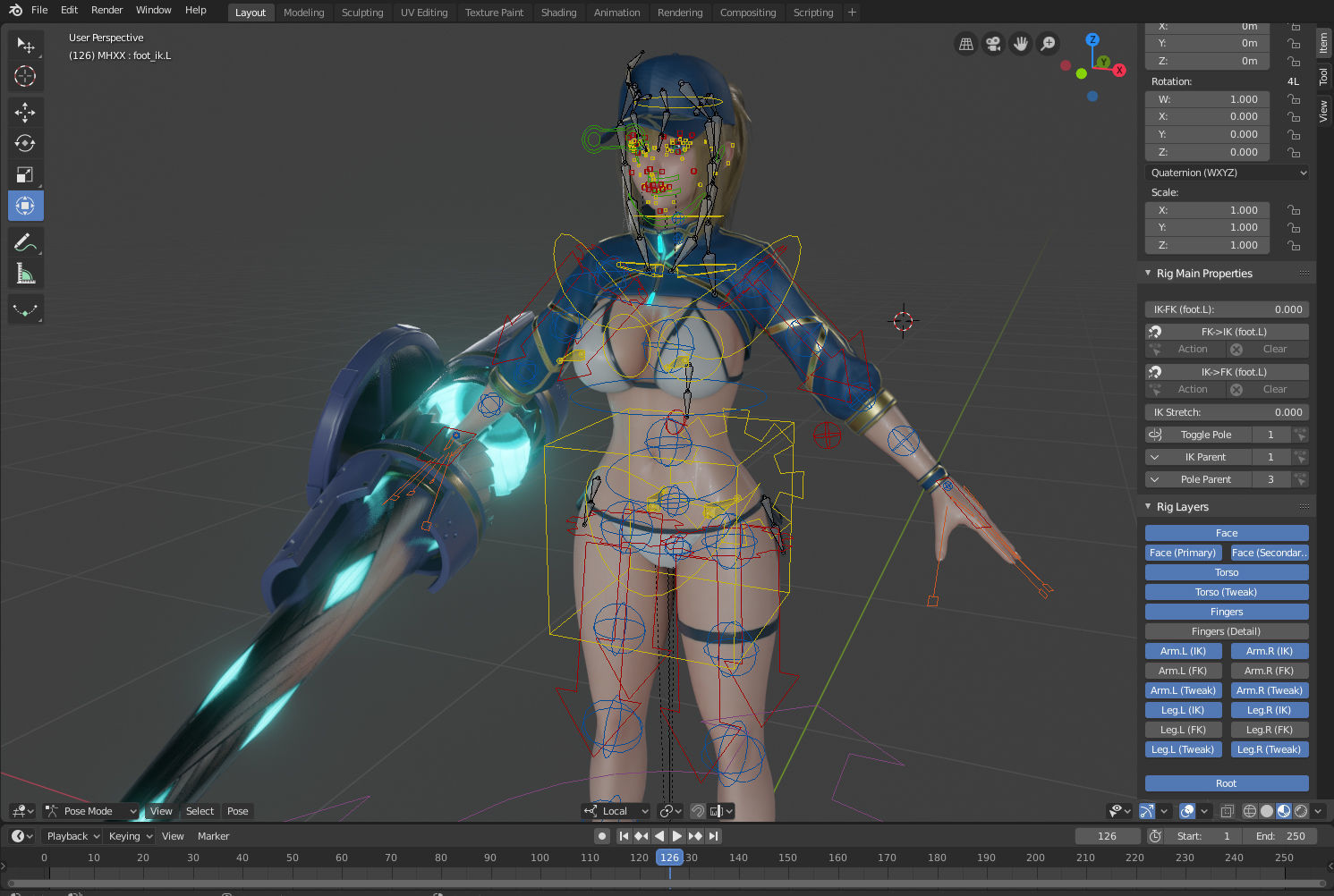Switch to camera view icon

point(993,44)
